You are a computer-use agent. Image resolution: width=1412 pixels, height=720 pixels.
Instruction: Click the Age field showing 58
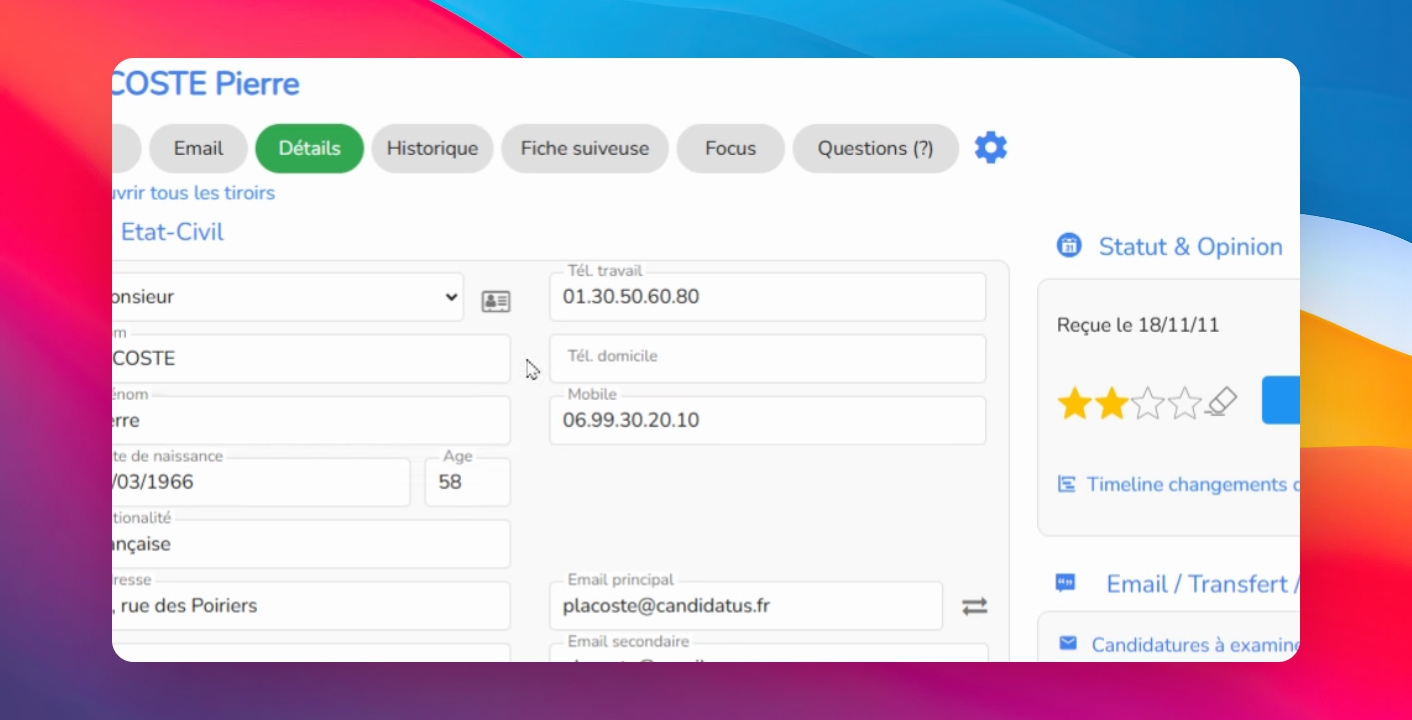(467, 482)
